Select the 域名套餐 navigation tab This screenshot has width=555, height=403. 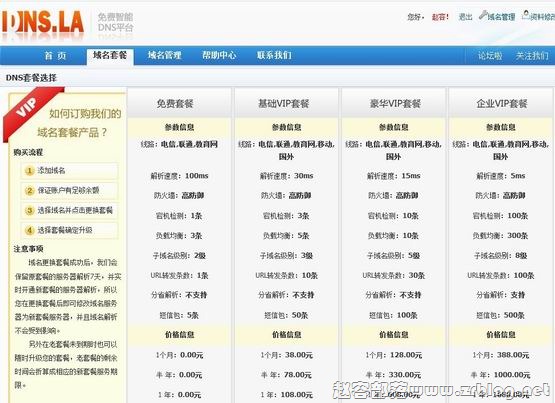pyautogui.click(x=110, y=56)
